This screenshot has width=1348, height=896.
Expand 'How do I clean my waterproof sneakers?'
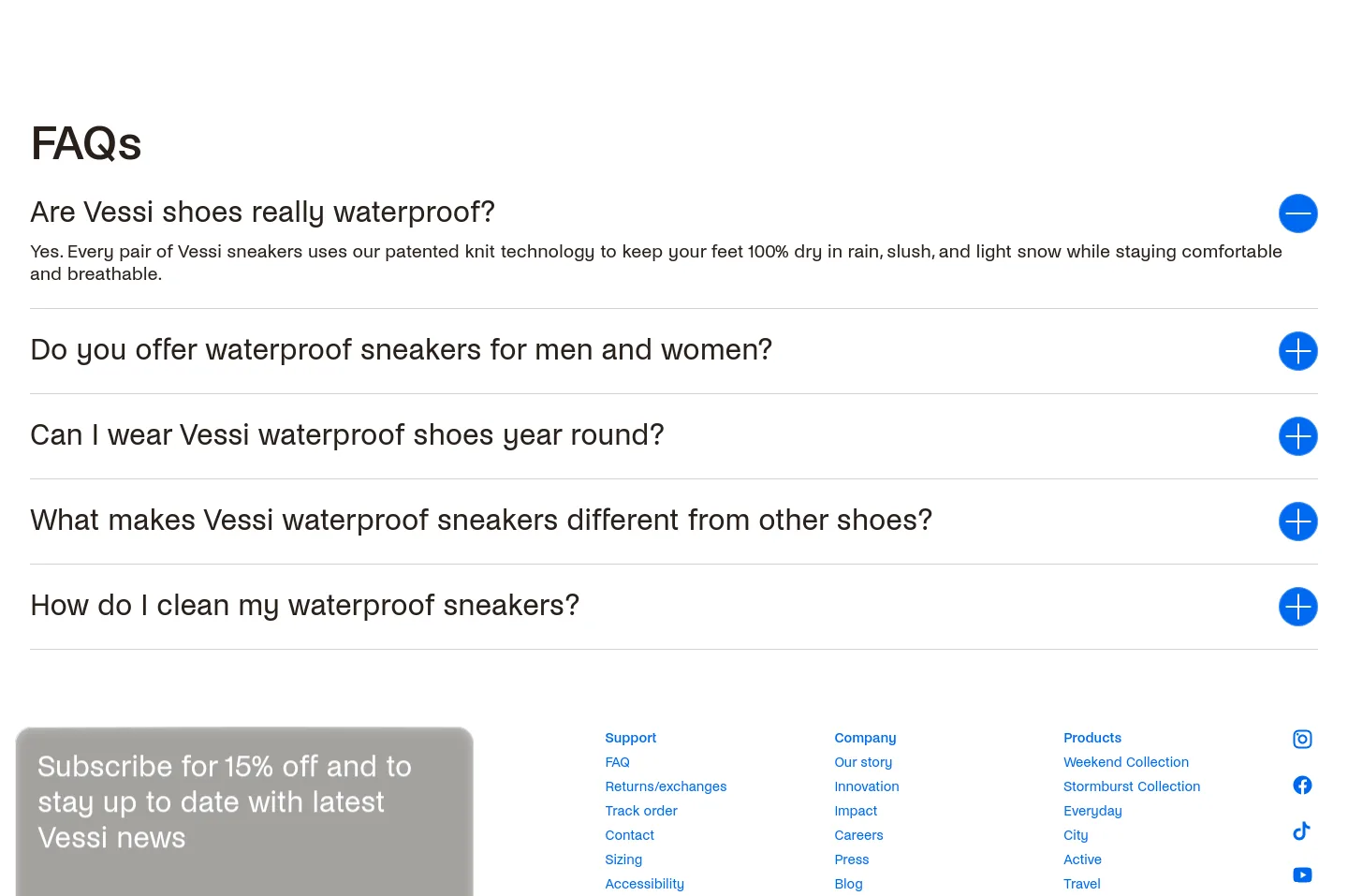(1298, 607)
